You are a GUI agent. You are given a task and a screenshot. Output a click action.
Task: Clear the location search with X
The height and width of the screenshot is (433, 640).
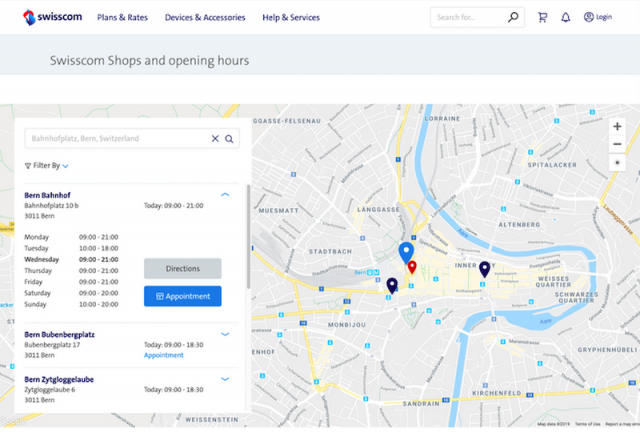pyautogui.click(x=215, y=139)
